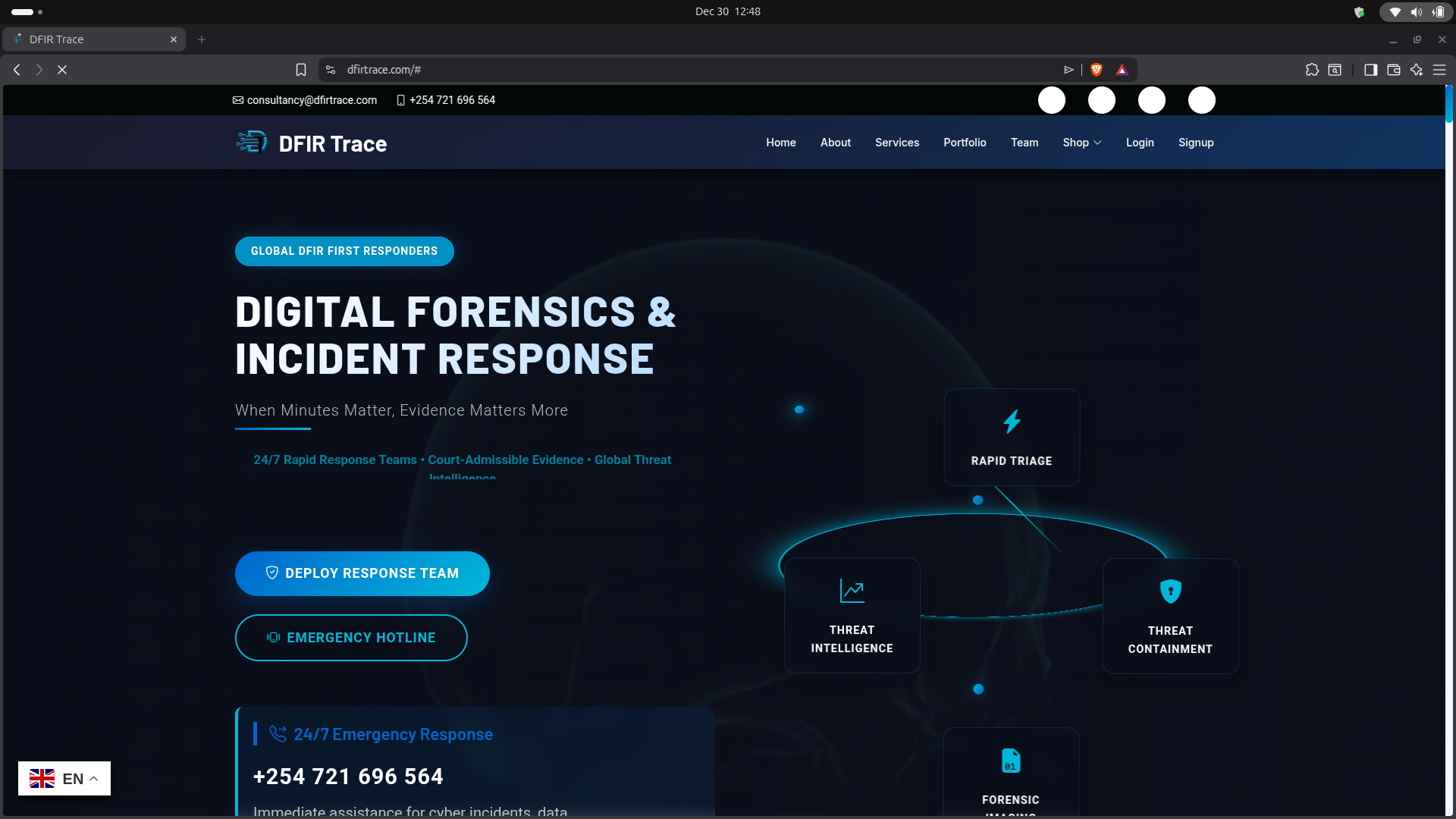Open Leo AI sparkle icon
This screenshot has height=819, width=1456.
point(1417,69)
